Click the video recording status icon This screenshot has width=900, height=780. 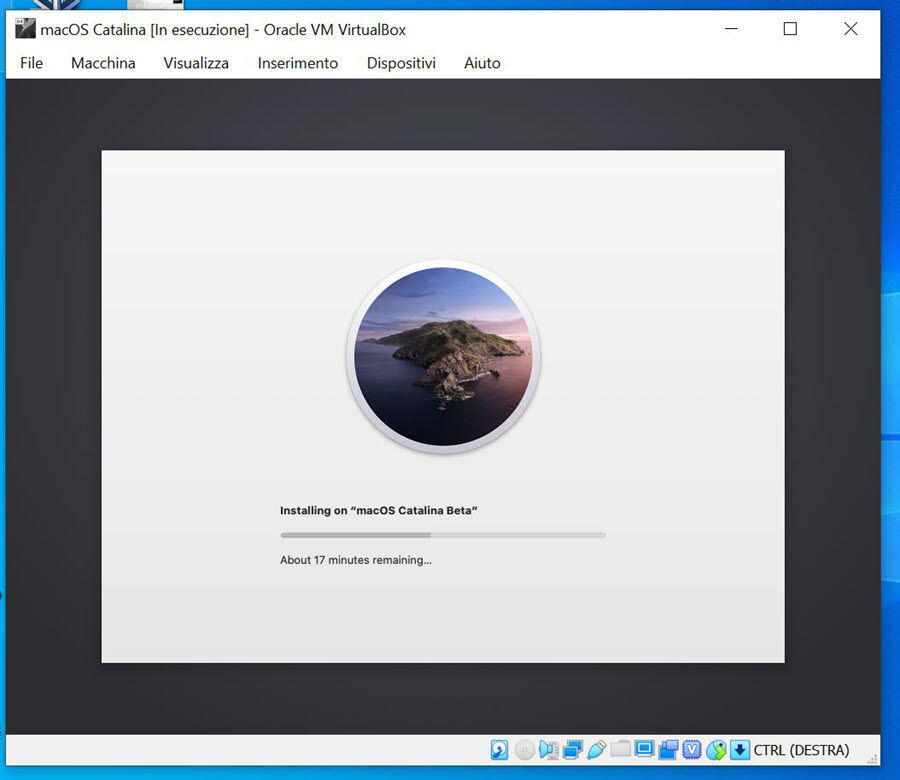[669, 750]
